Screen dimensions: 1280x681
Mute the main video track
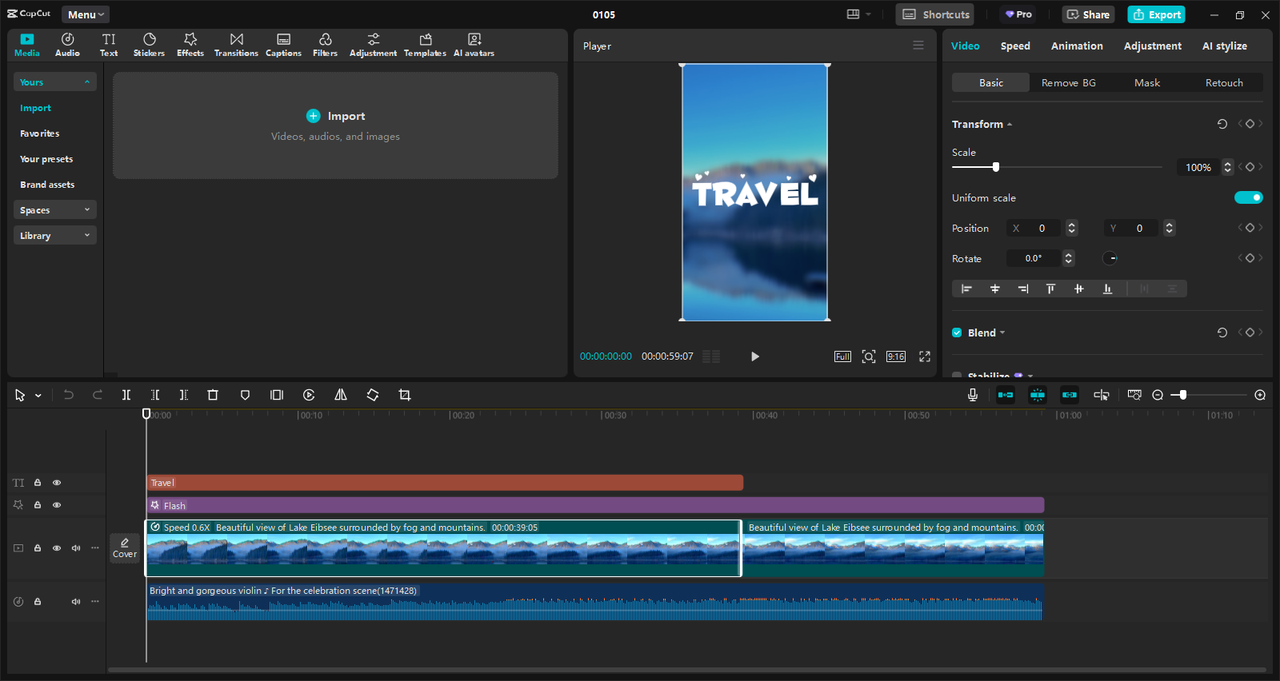point(76,548)
